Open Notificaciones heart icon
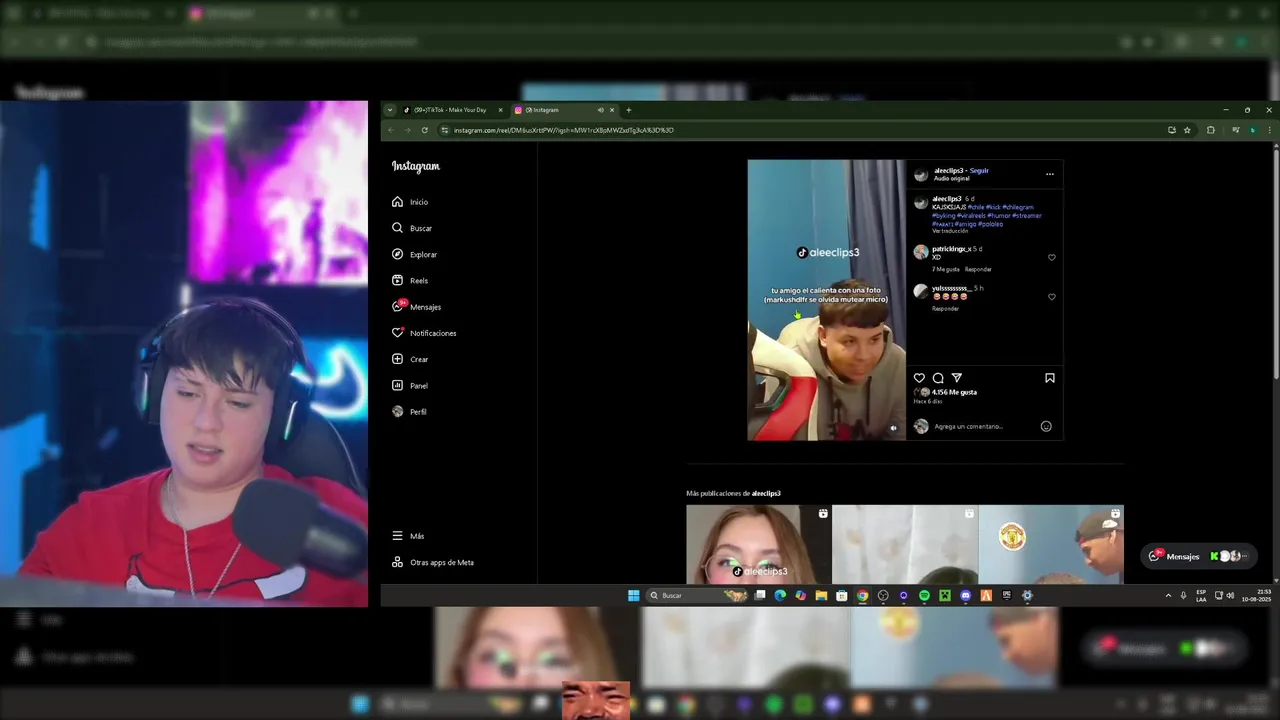The width and height of the screenshot is (1280, 720). (x=397, y=333)
